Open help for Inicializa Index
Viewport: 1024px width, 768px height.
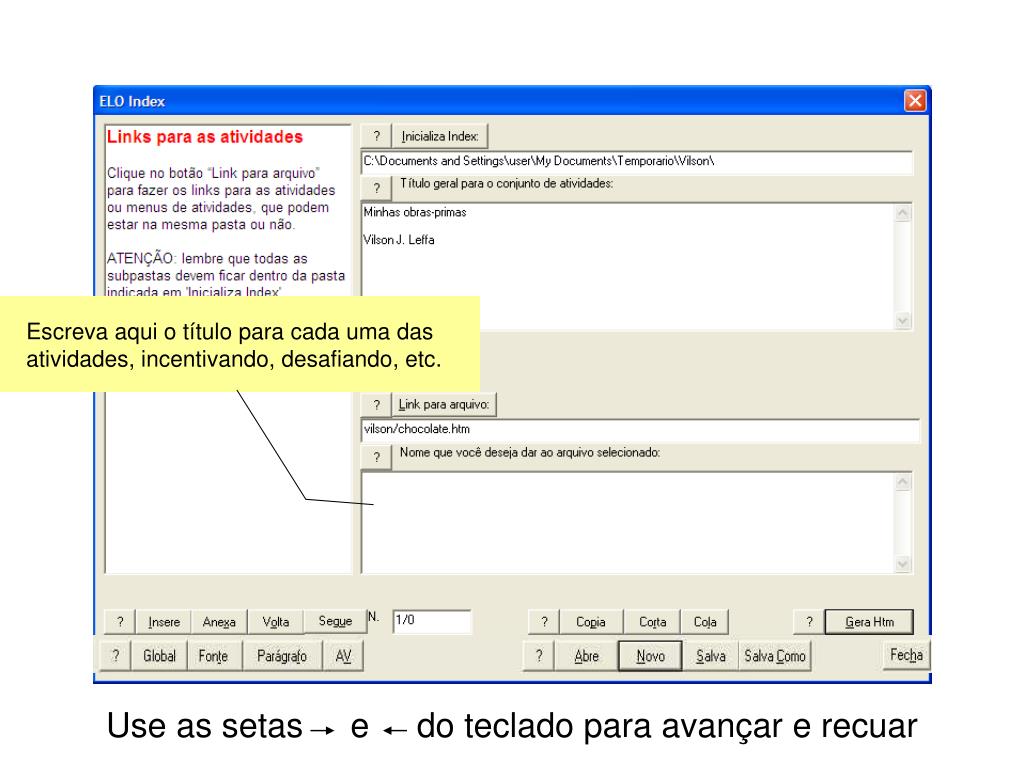click(x=376, y=136)
